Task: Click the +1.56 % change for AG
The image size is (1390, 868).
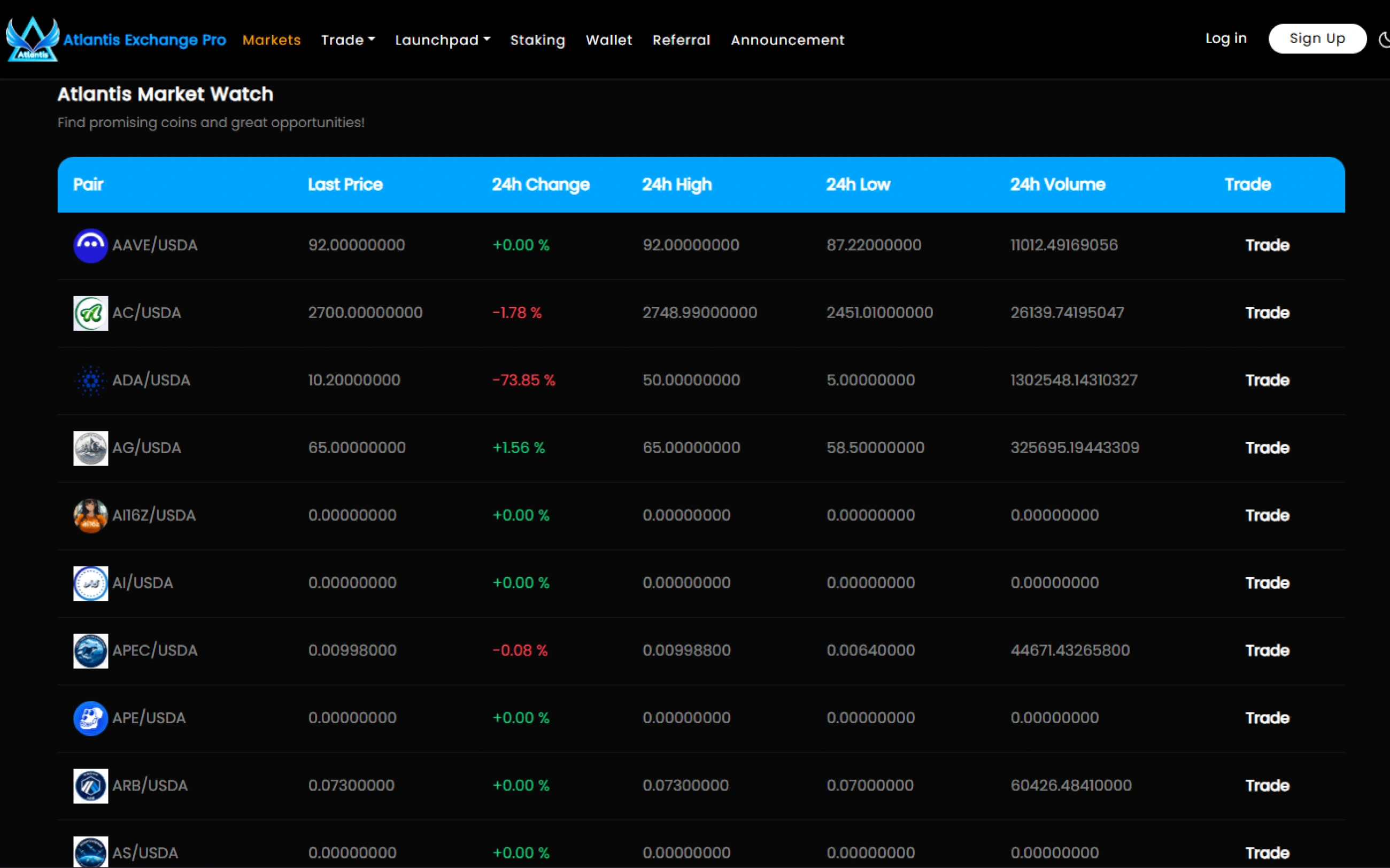Action: 519,448
